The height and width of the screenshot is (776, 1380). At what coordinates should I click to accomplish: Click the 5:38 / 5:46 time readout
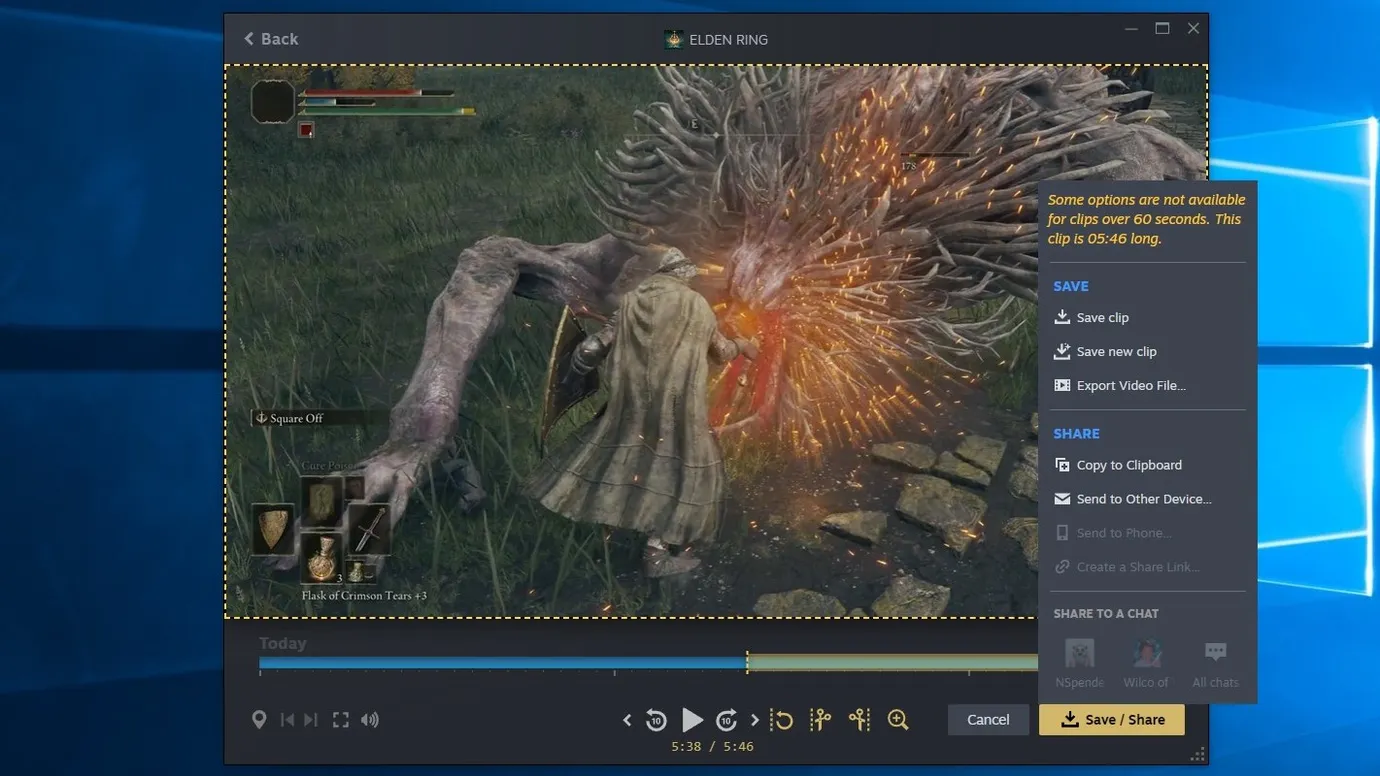[712, 747]
